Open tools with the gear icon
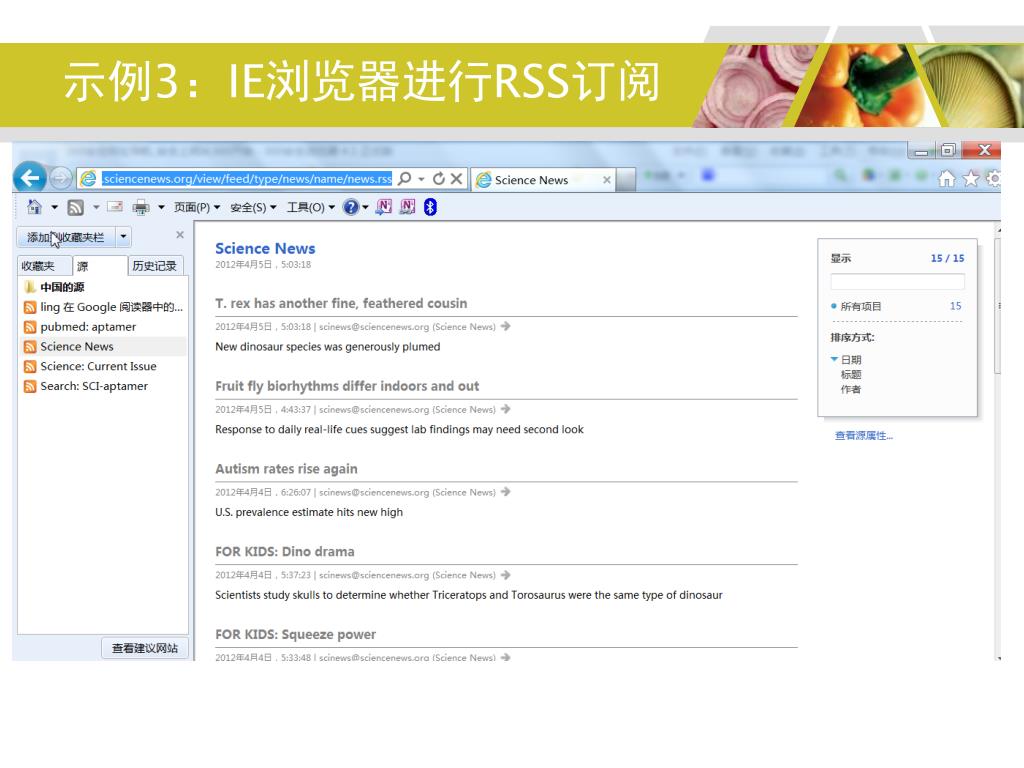Image resolution: width=1024 pixels, height=768 pixels. click(x=994, y=178)
